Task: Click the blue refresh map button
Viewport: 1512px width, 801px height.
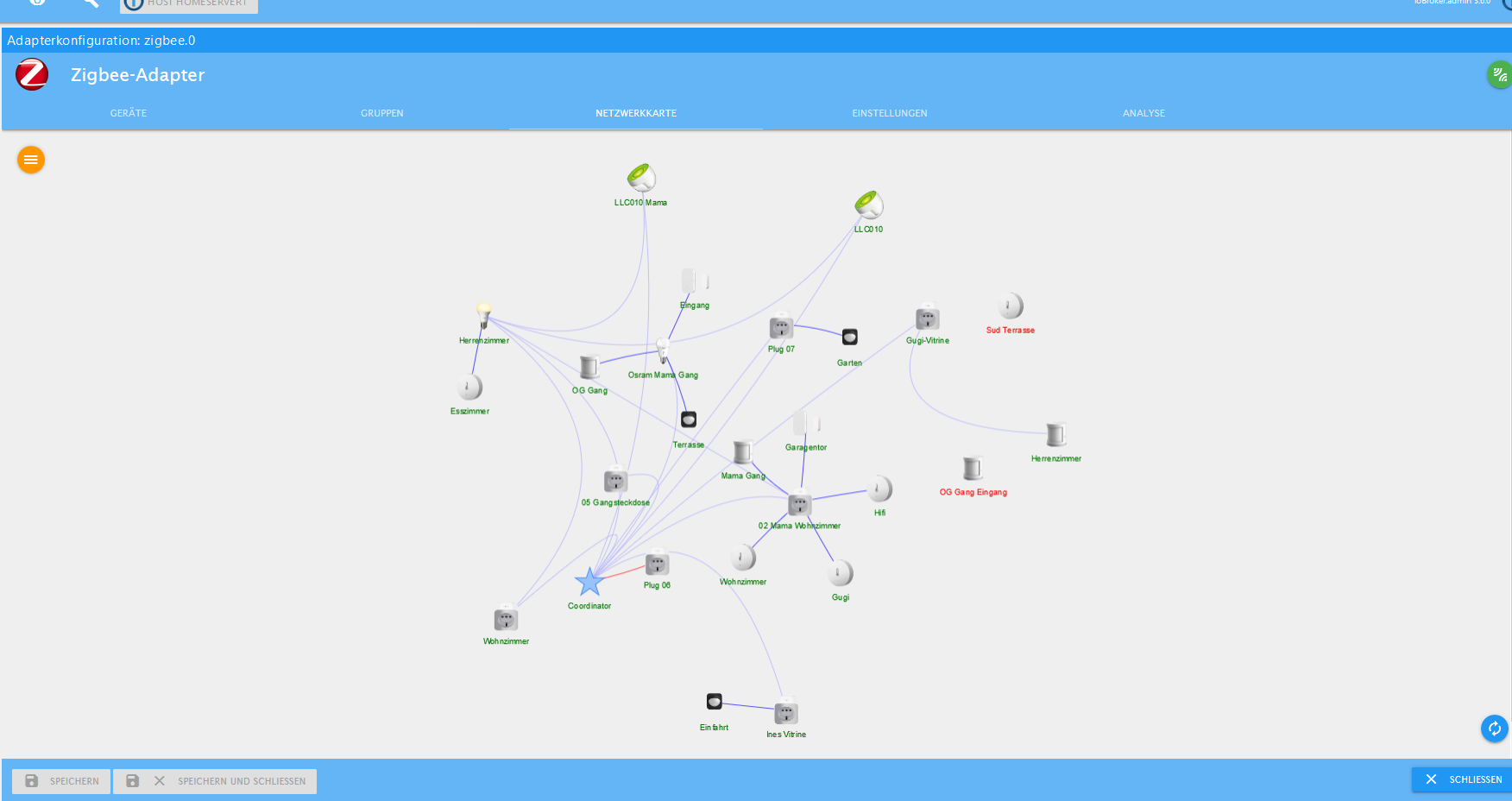Action: tap(1495, 728)
